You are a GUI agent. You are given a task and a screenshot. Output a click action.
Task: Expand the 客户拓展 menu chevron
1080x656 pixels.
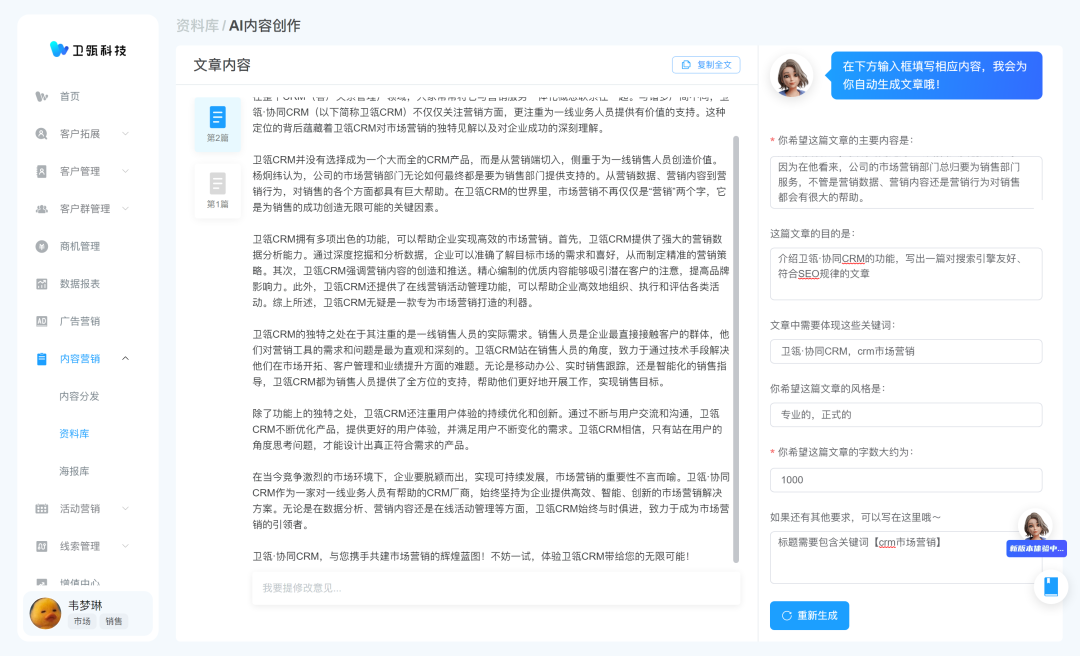coord(125,133)
